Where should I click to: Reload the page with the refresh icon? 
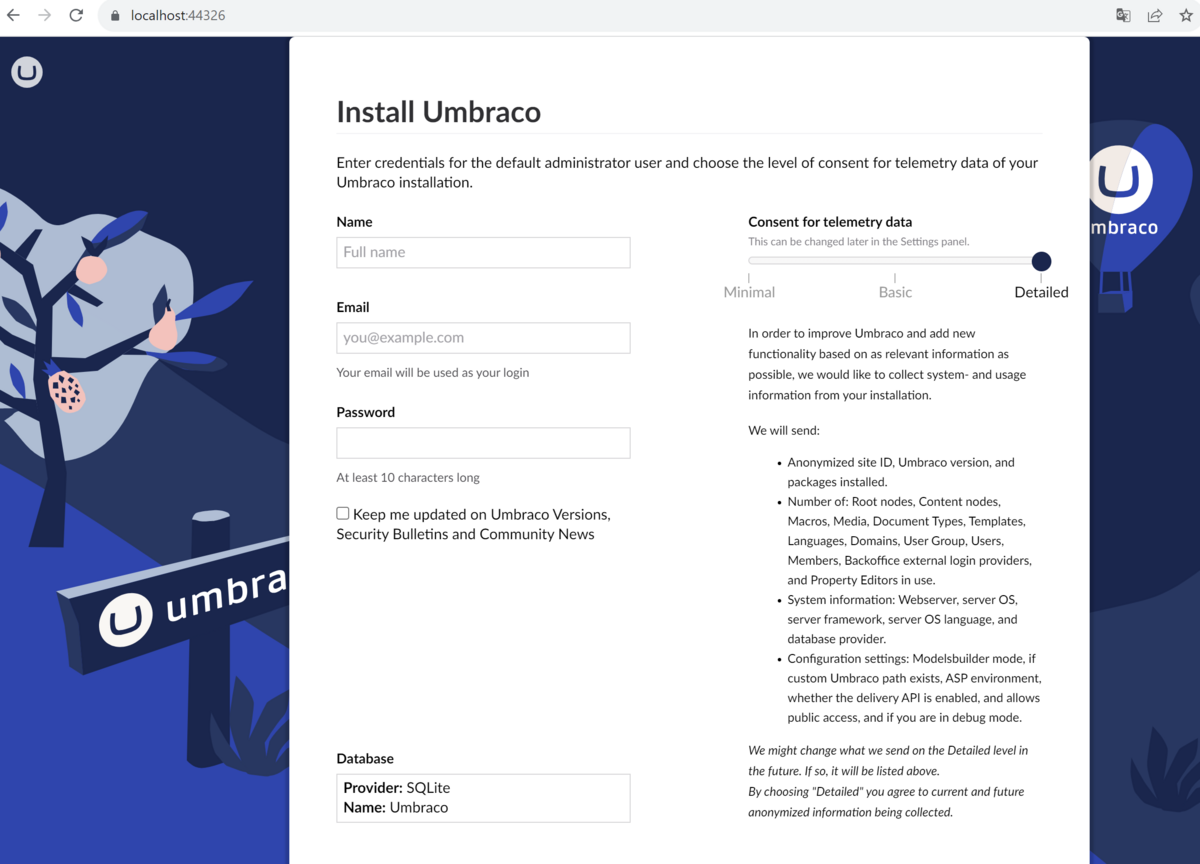coord(76,15)
